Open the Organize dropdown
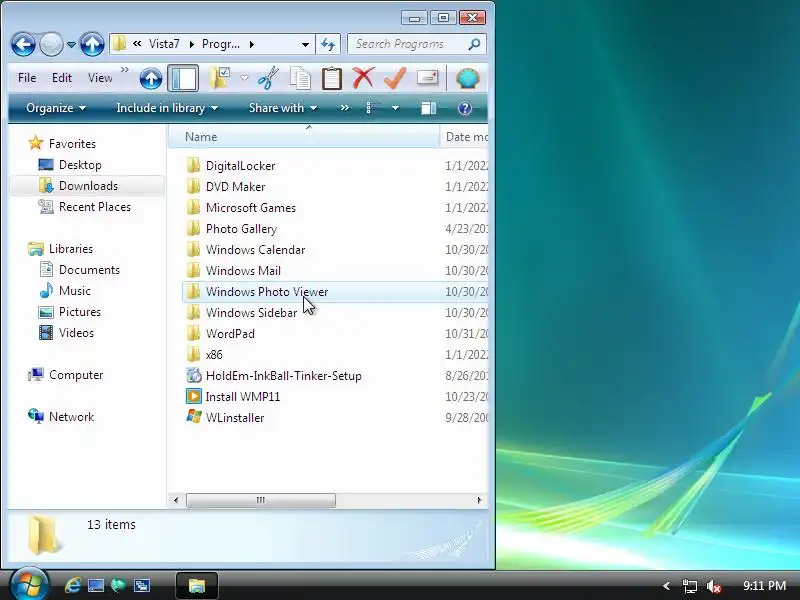800x600 pixels. 56,108
